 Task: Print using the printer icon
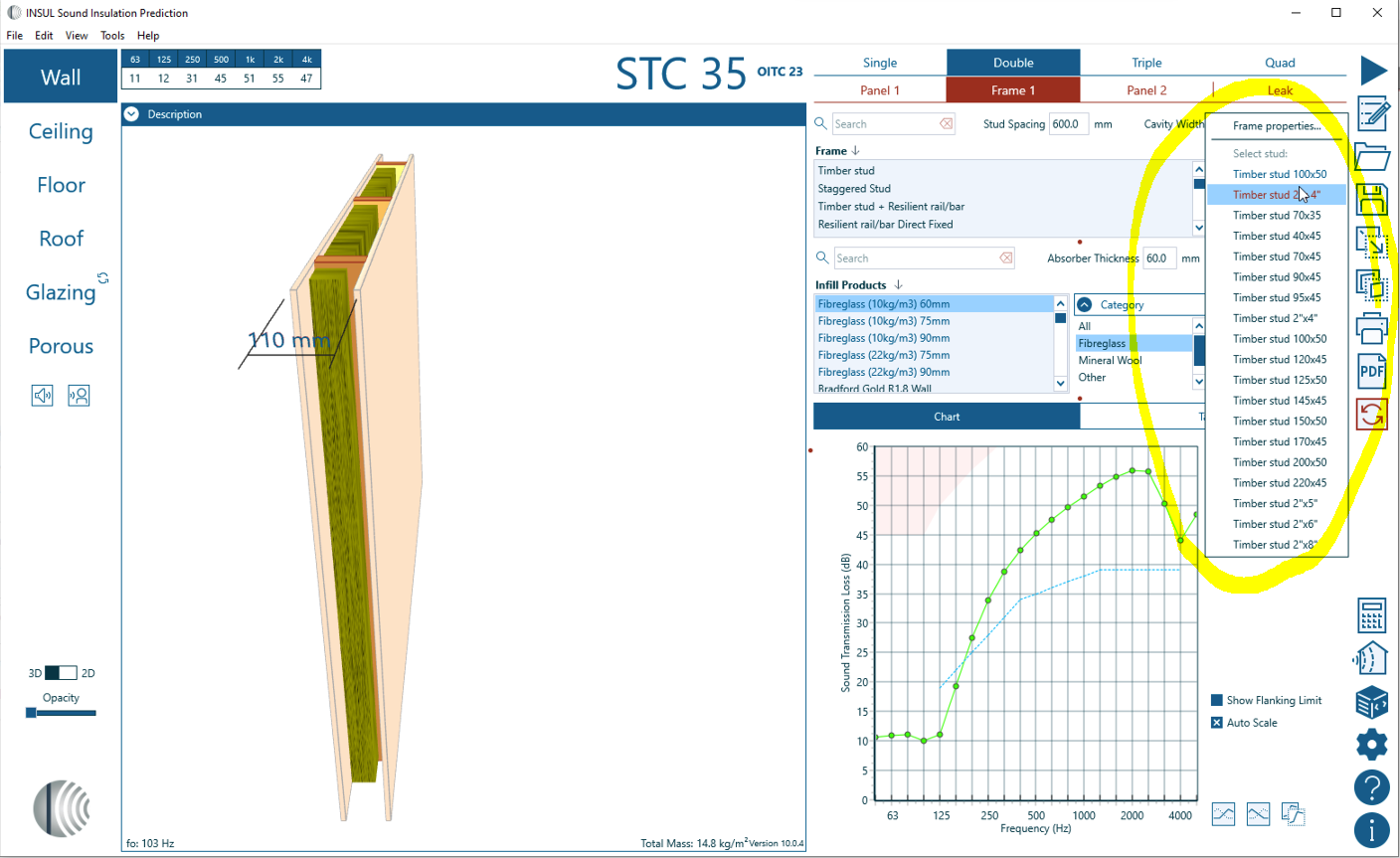pyautogui.click(x=1372, y=328)
